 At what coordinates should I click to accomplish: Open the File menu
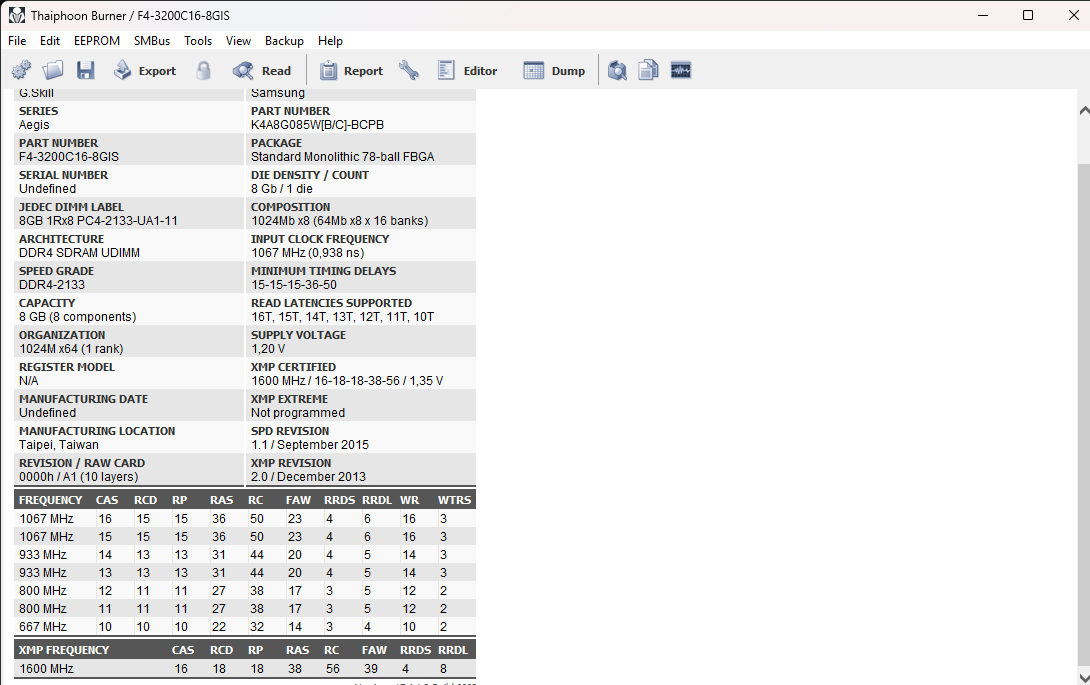(x=17, y=41)
